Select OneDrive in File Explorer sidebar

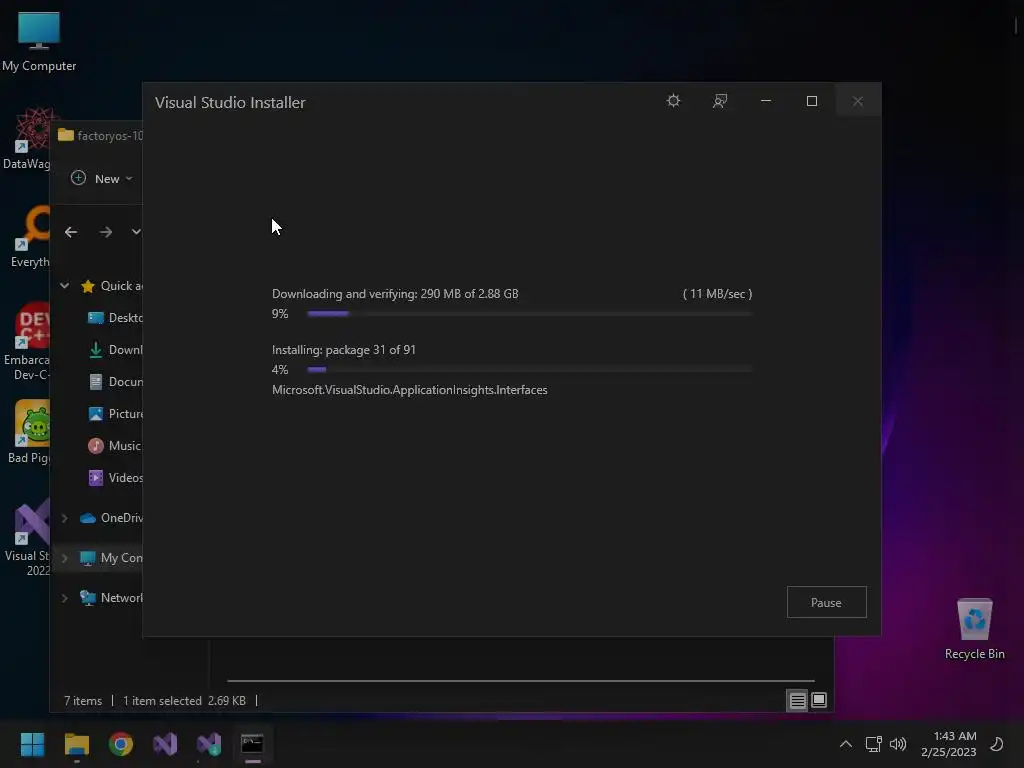click(x=110, y=518)
